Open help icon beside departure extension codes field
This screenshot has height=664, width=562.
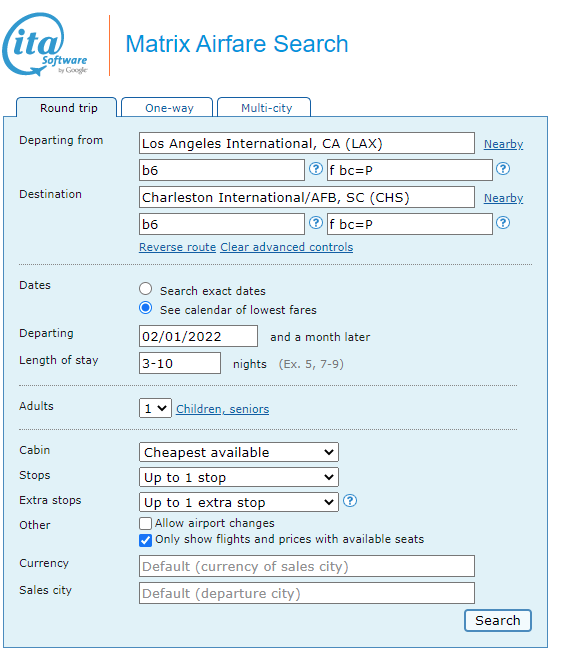click(503, 169)
